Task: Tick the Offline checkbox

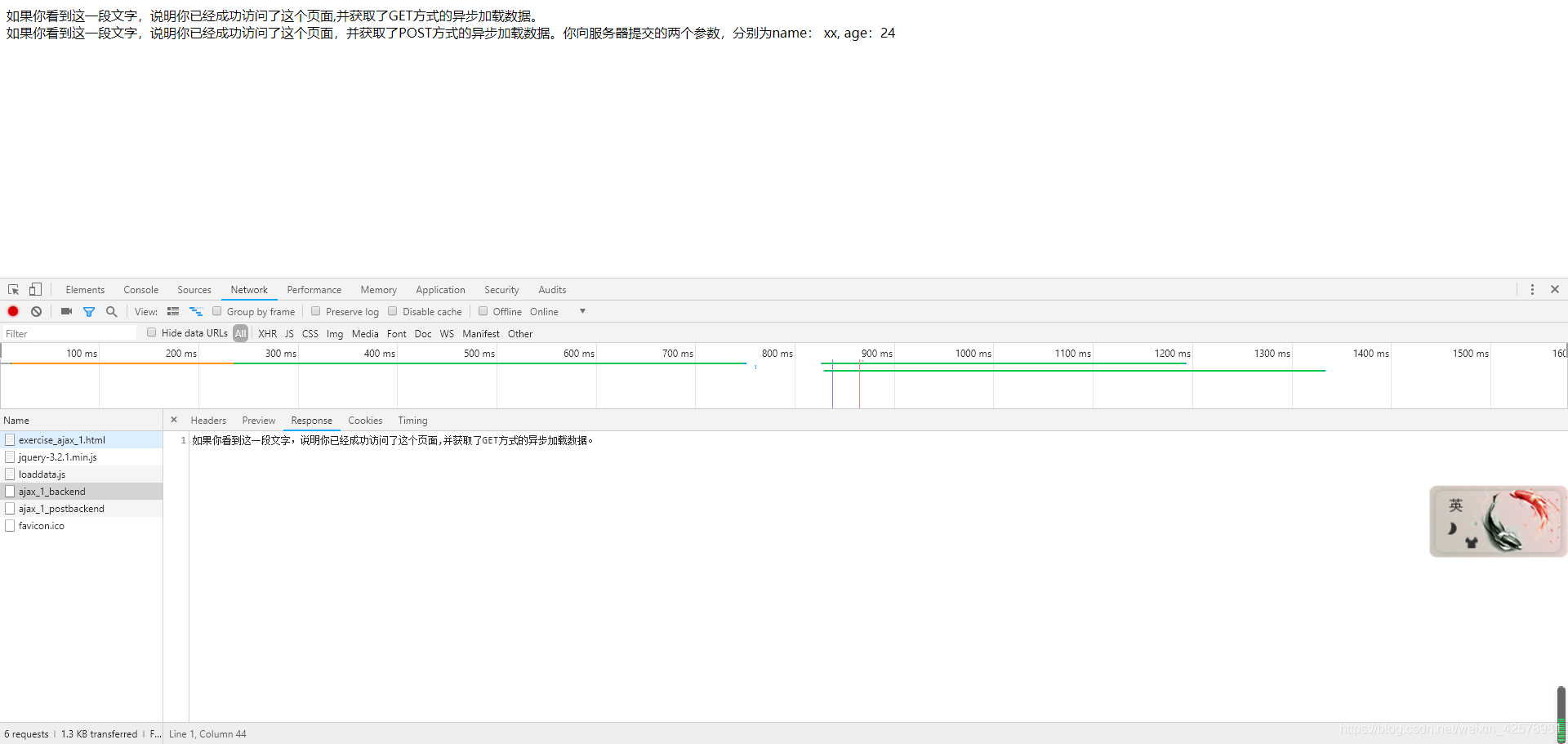Action: coord(483,311)
